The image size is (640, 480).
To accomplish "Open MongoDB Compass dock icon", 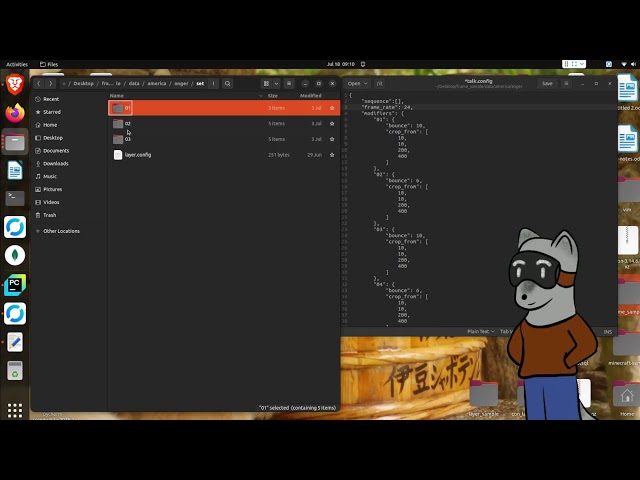I will pyautogui.click(x=15, y=256).
